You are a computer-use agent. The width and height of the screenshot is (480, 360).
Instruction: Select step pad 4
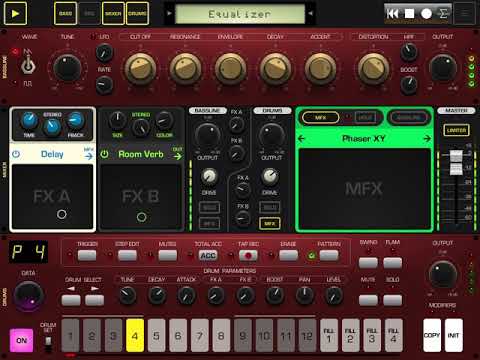135,335
